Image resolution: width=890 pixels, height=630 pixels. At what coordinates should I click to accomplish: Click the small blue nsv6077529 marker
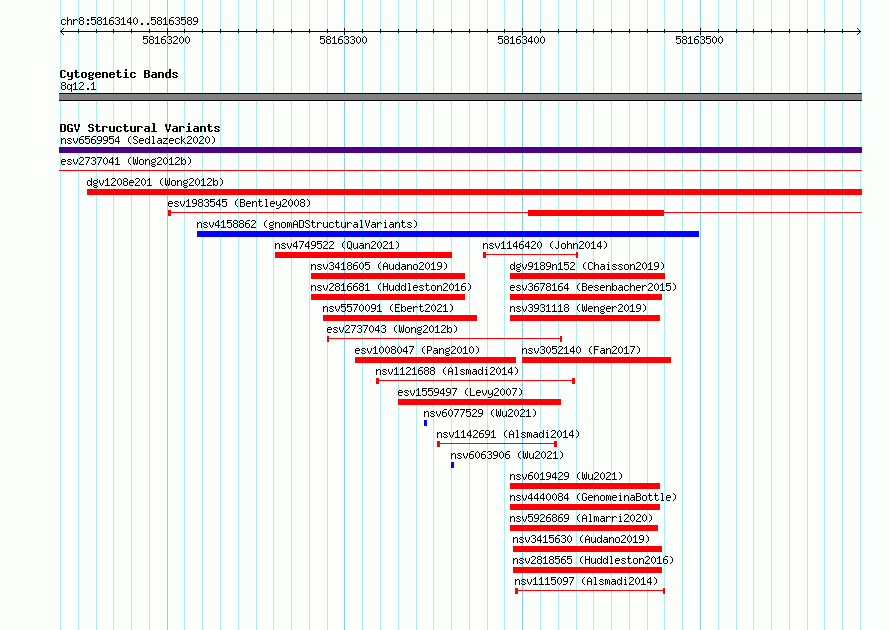click(x=426, y=423)
